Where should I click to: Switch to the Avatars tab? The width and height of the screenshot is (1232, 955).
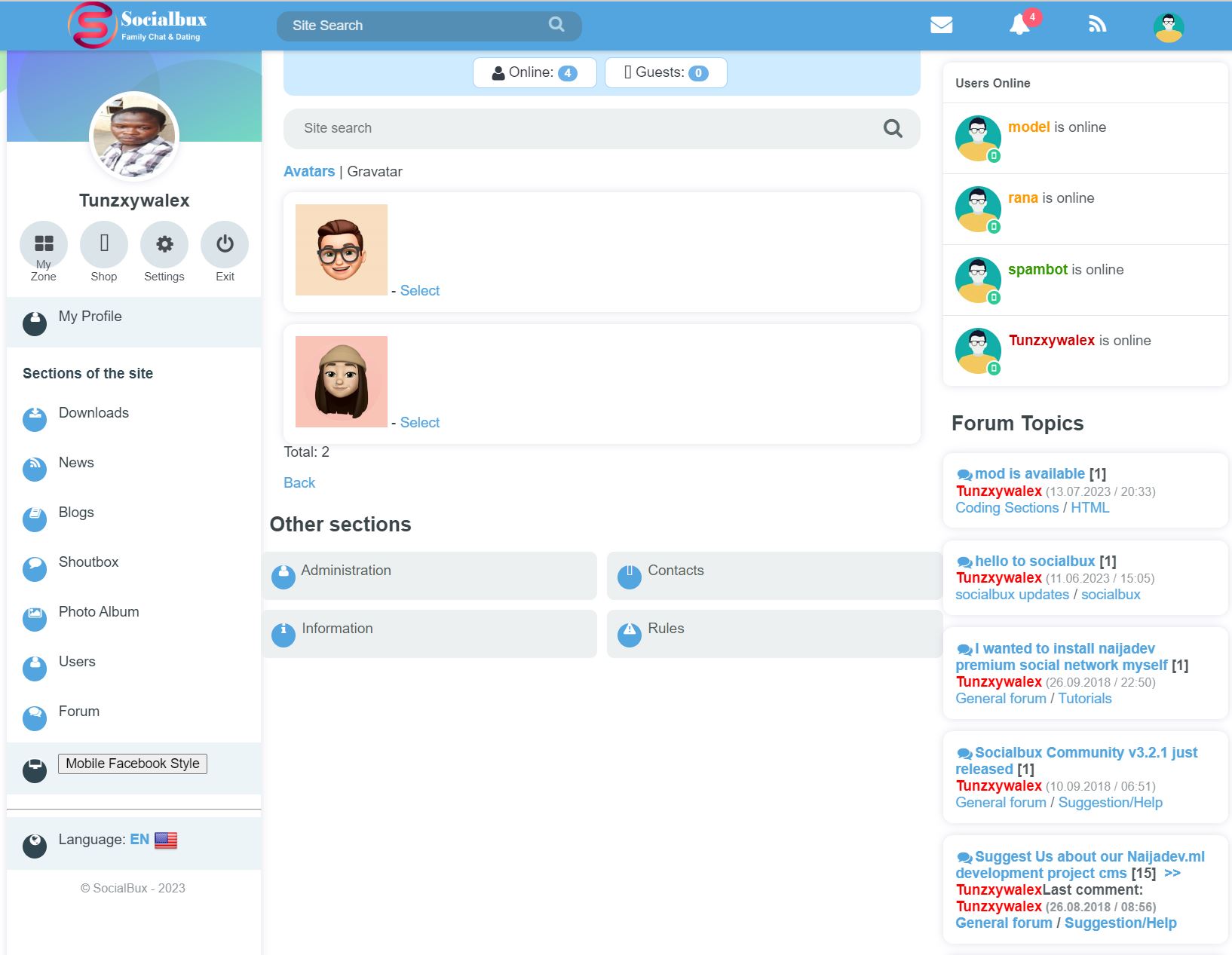pos(309,171)
